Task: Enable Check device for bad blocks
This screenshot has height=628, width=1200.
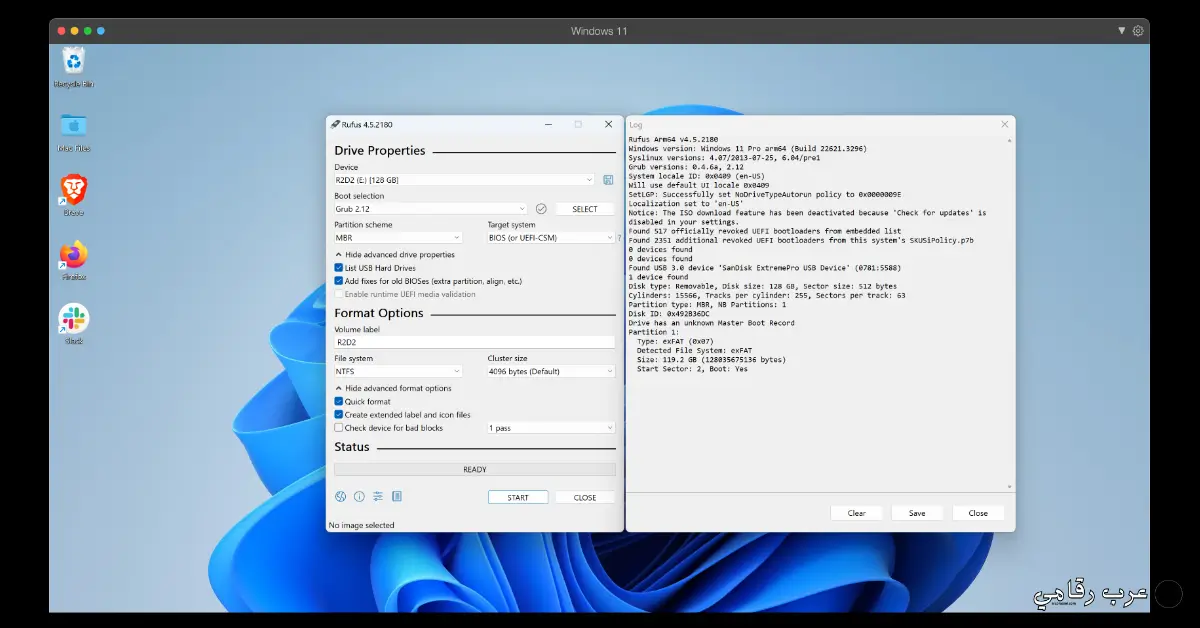Action: point(339,428)
